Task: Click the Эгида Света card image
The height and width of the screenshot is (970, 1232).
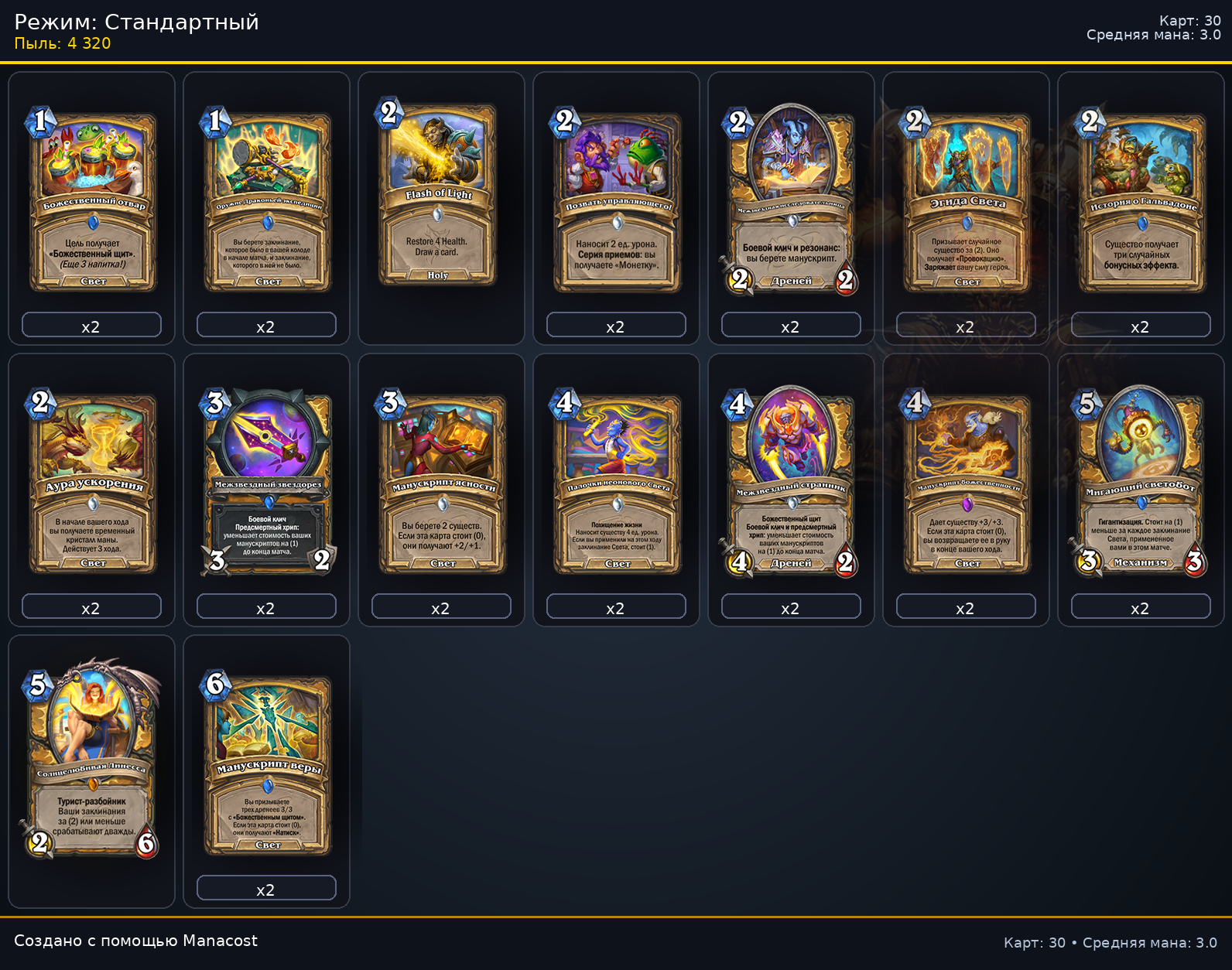Action: [966, 200]
